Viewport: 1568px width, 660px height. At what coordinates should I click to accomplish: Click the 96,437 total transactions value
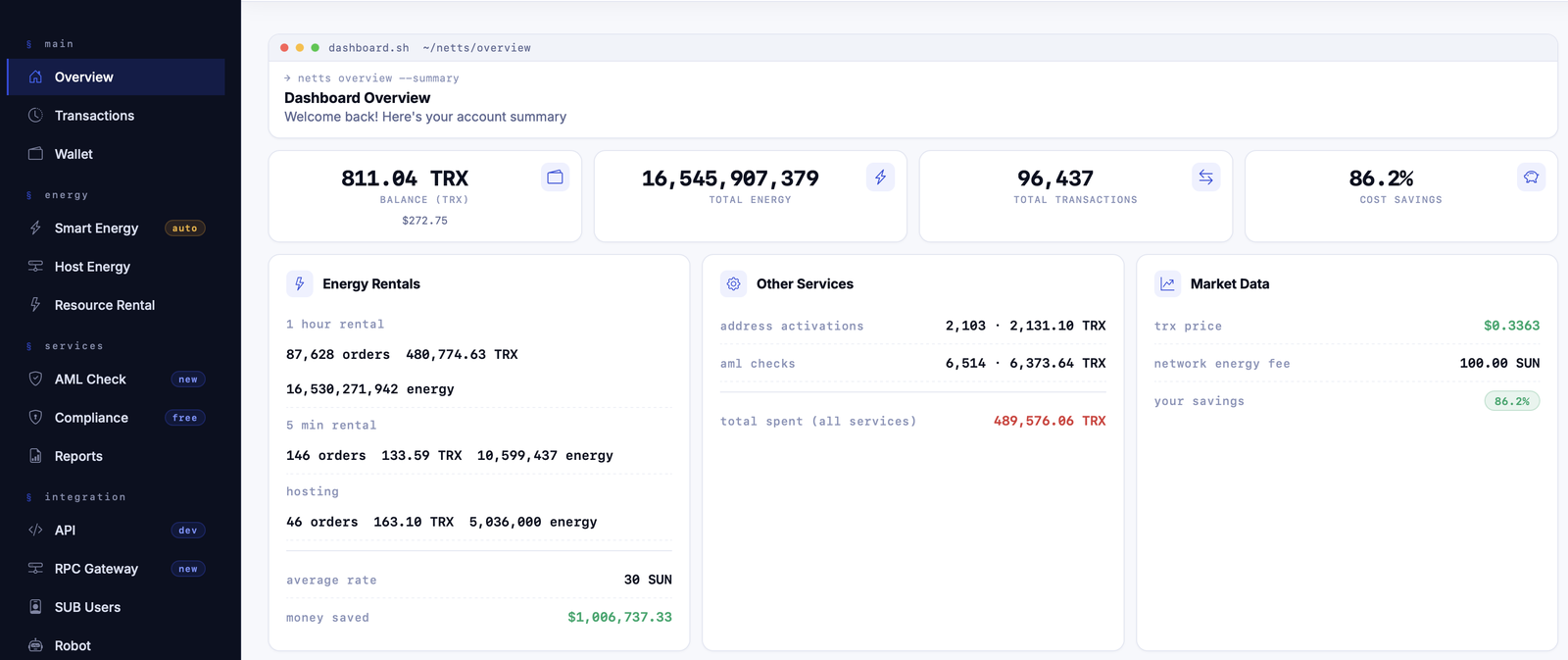pos(1055,178)
